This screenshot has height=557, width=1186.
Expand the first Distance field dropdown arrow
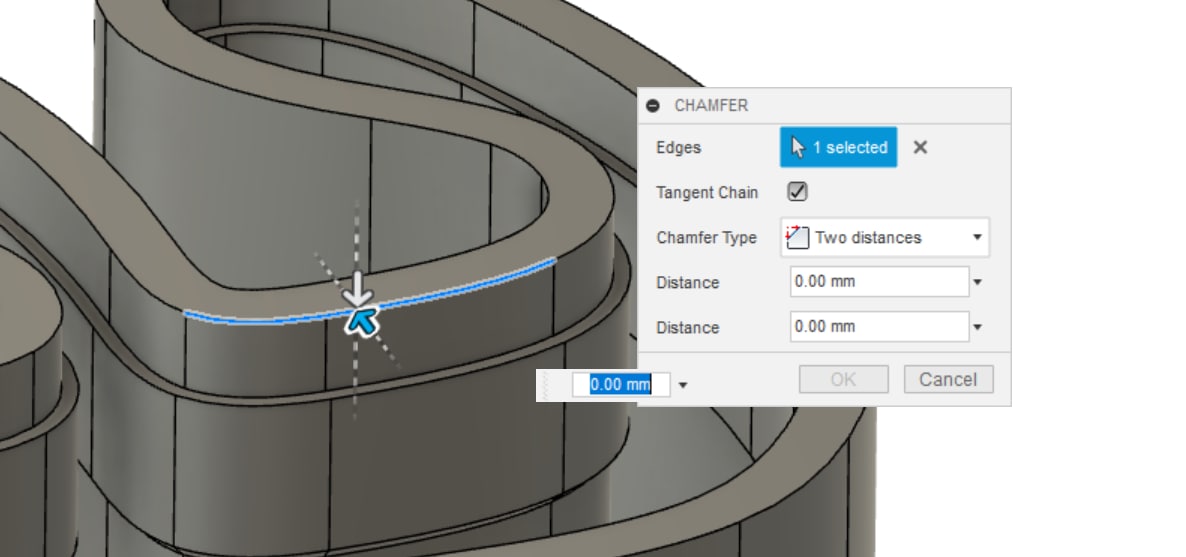tap(978, 282)
